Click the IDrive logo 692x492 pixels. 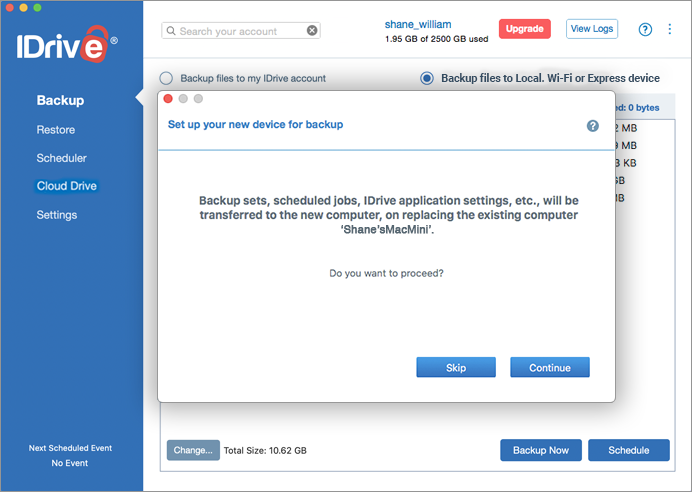tap(67, 44)
